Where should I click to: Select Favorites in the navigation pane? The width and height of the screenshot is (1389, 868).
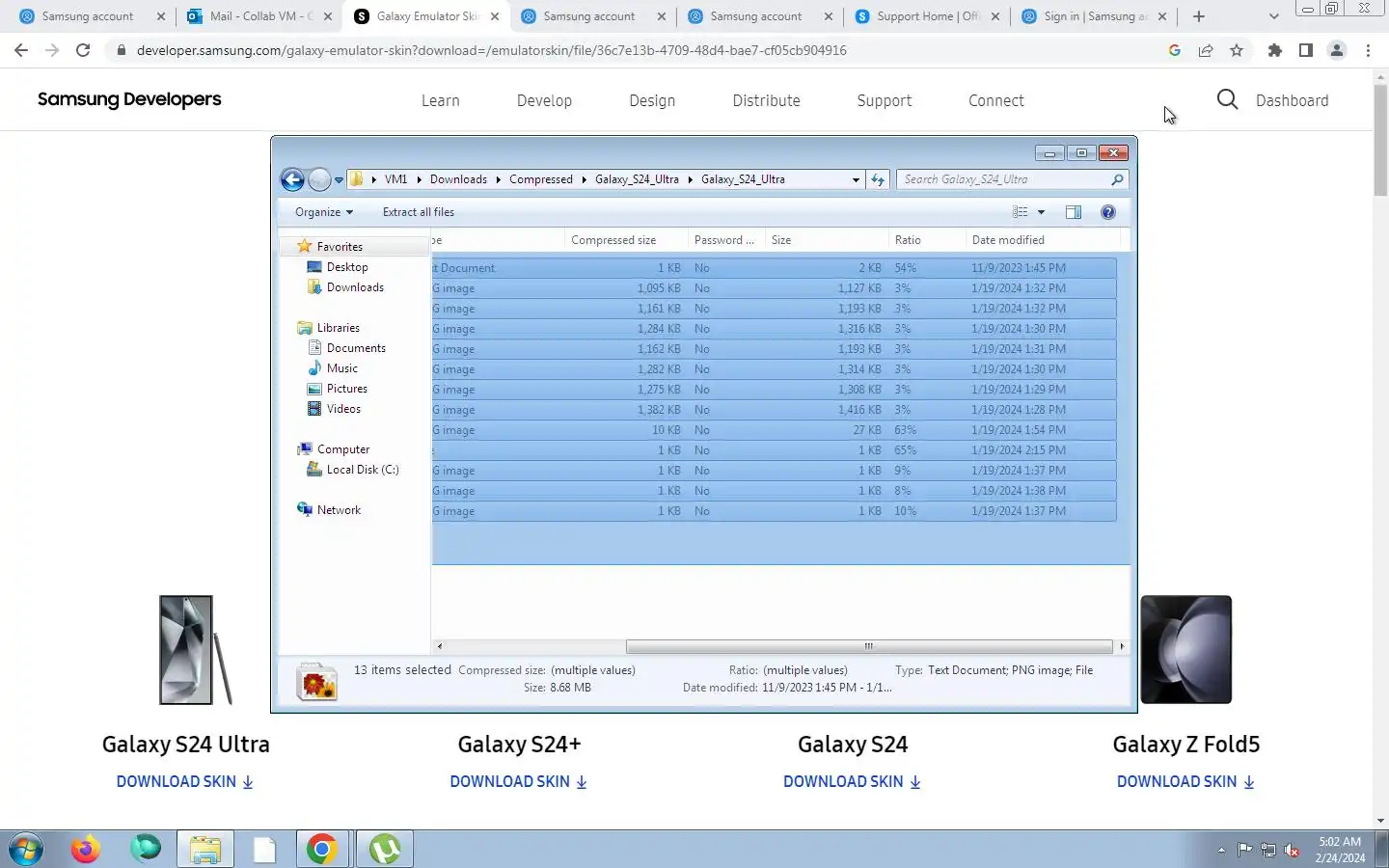point(340,247)
